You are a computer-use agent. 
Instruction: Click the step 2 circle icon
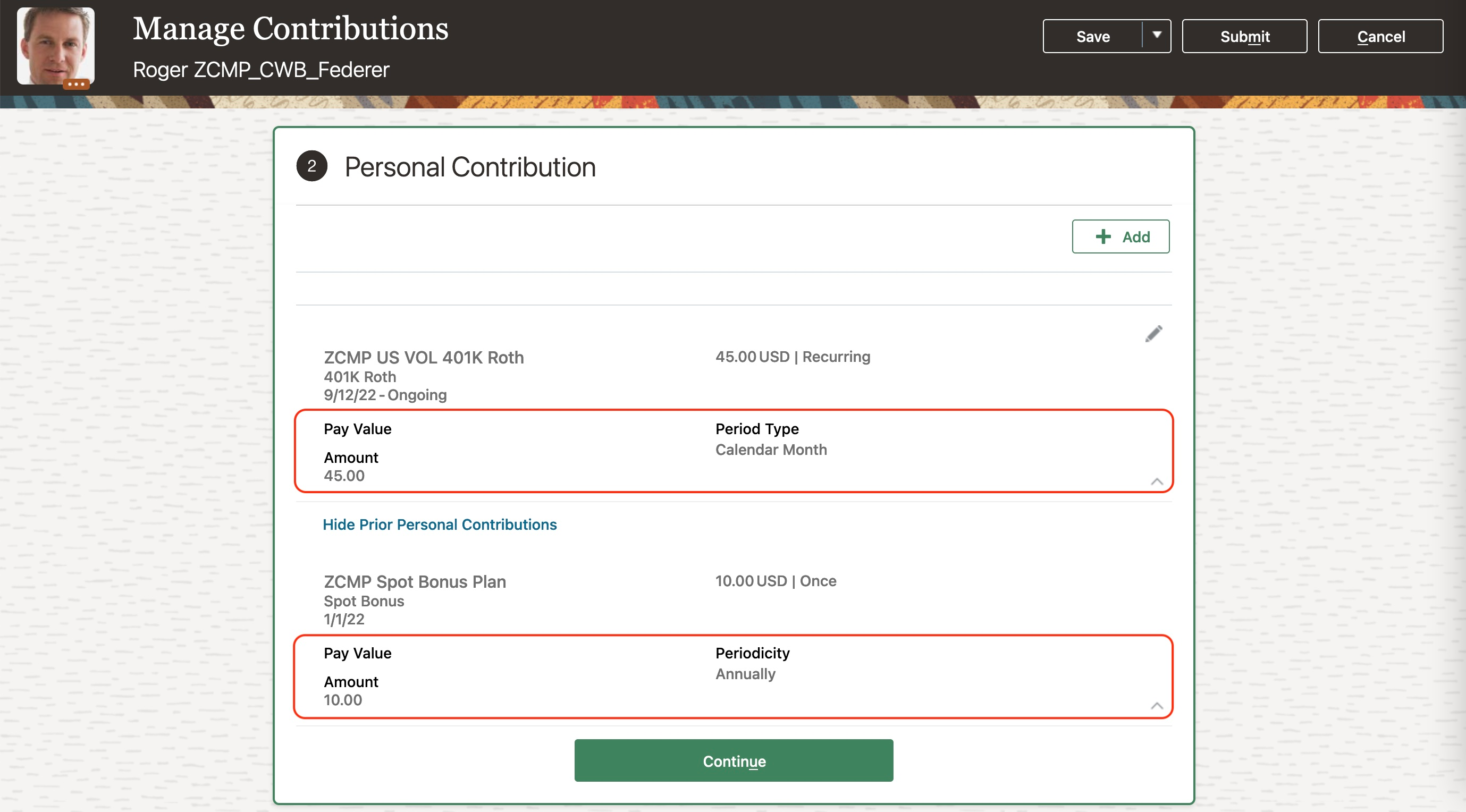click(x=311, y=166)
